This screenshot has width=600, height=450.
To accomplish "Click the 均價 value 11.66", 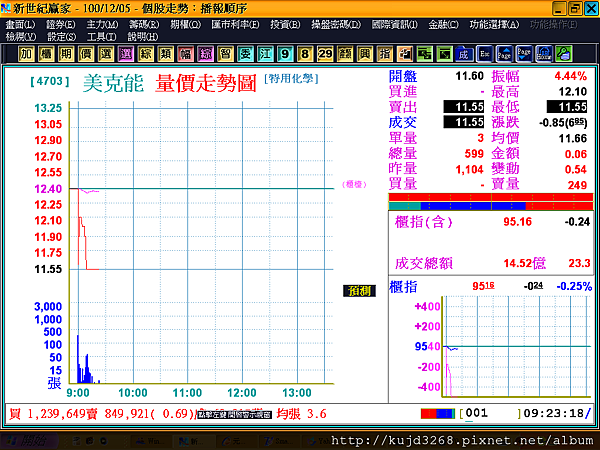I will [572, 139].
